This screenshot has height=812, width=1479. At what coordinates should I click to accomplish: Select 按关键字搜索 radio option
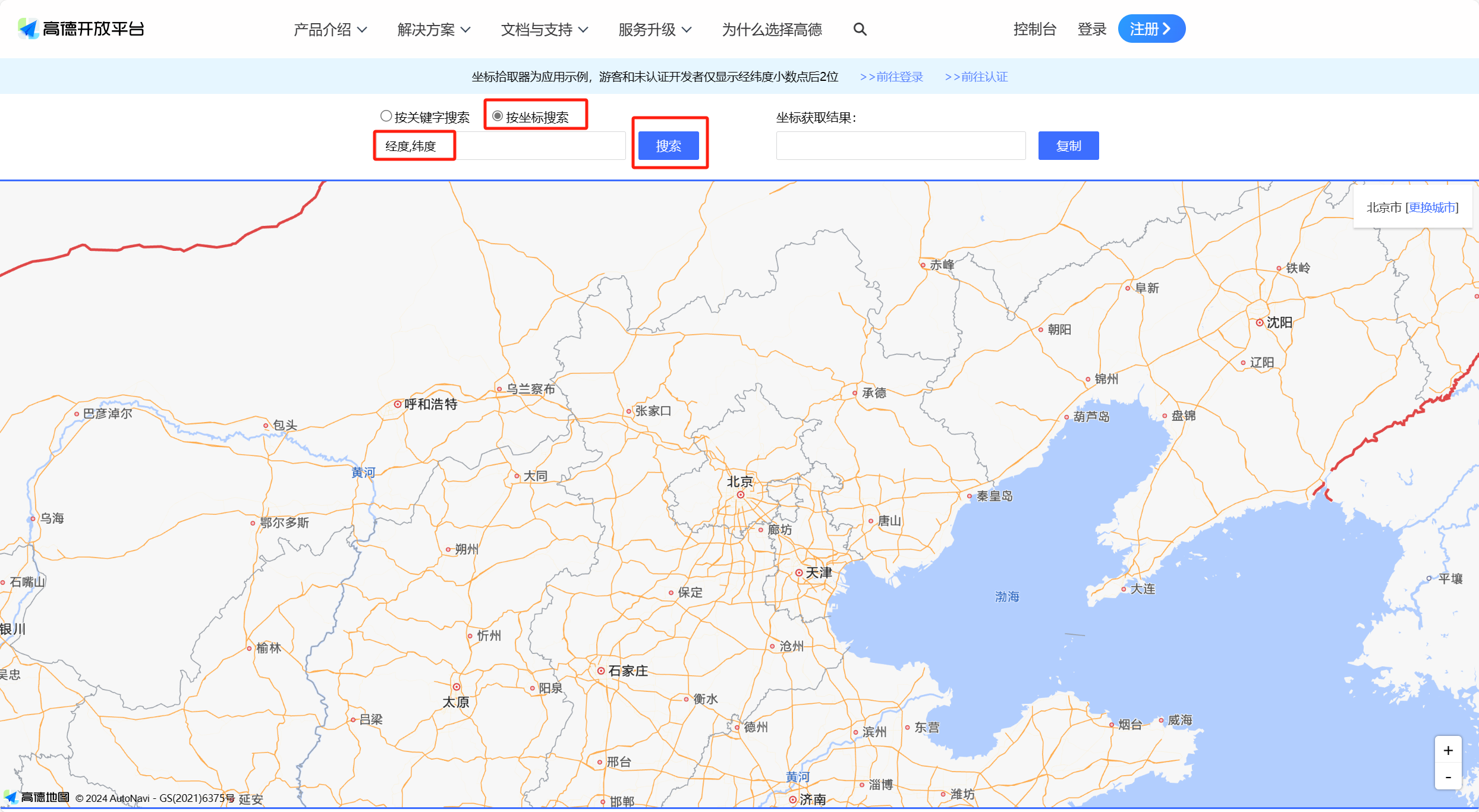click(386, 116)
